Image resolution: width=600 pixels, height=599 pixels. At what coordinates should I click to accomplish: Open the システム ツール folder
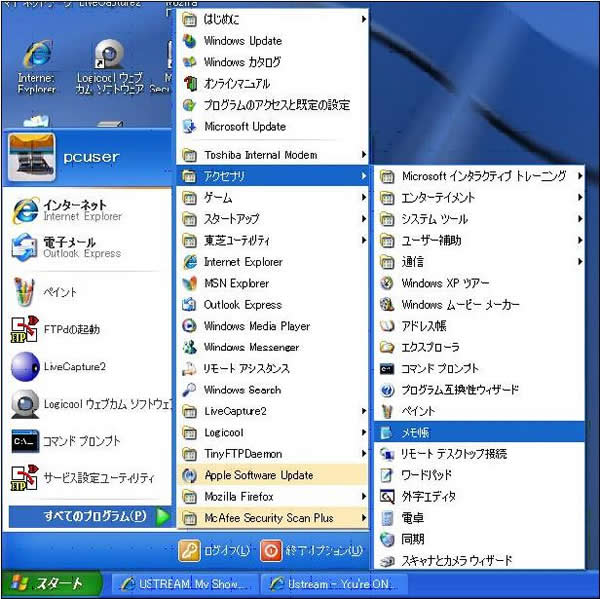click(x=479, y=219)
